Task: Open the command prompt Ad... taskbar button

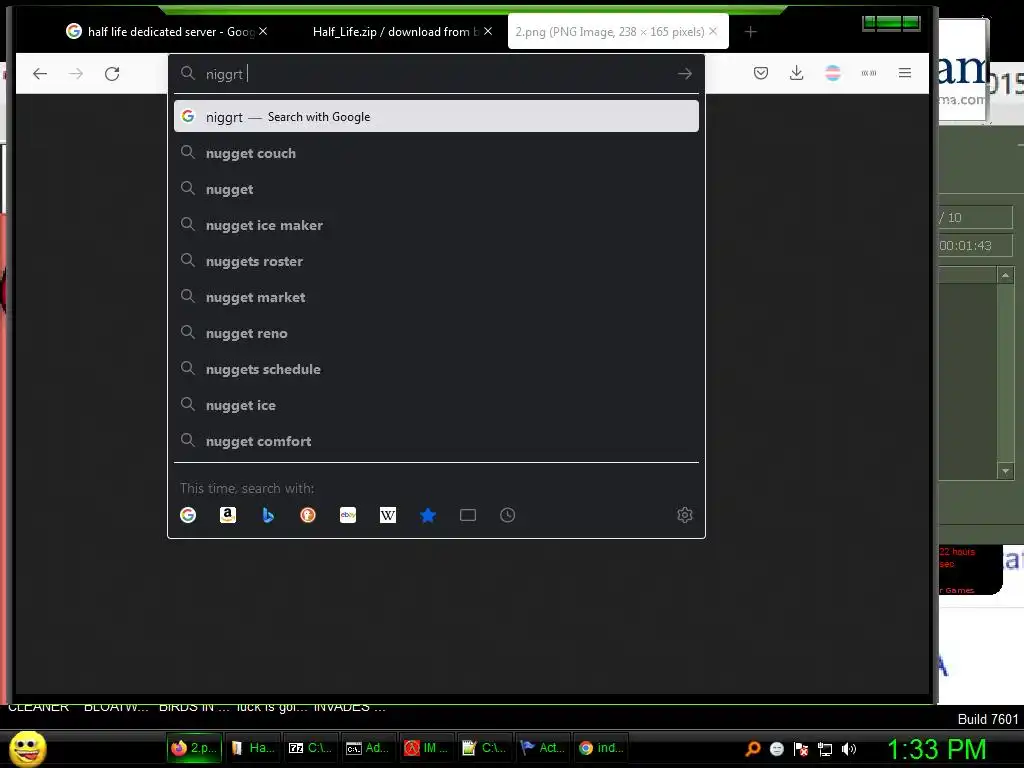Action: pyautogui.click(x=368, y=748)
